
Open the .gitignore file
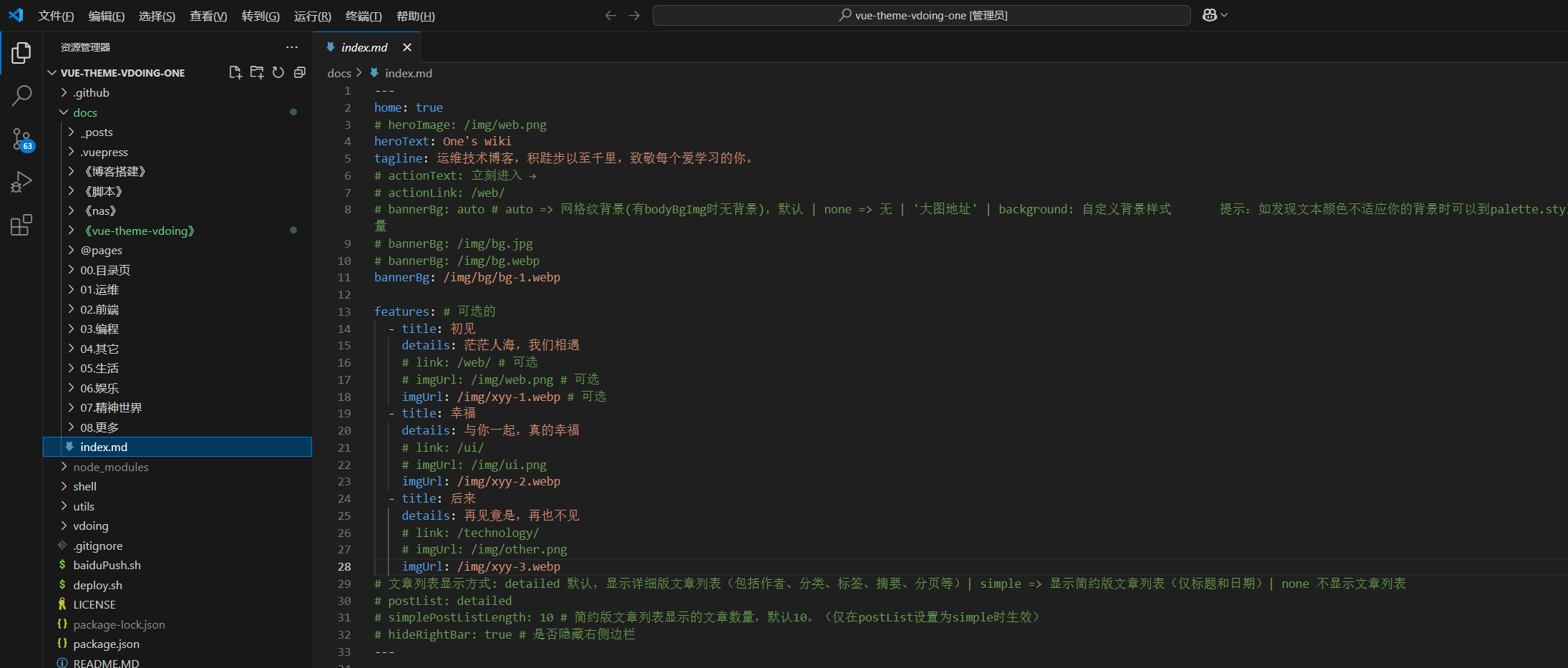tap(177, 546)
